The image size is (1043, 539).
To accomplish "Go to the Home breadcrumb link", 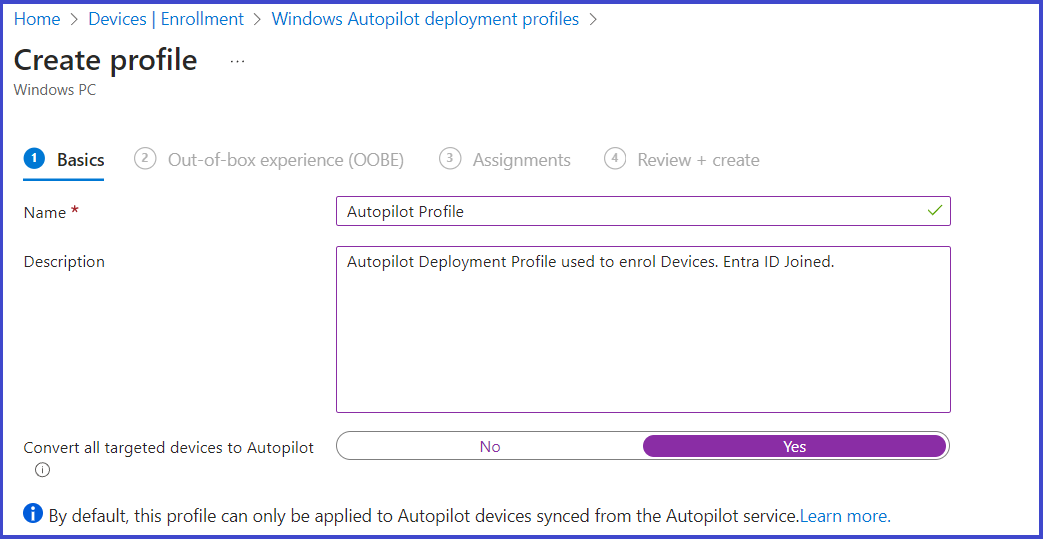I will [x=37, y=19].
